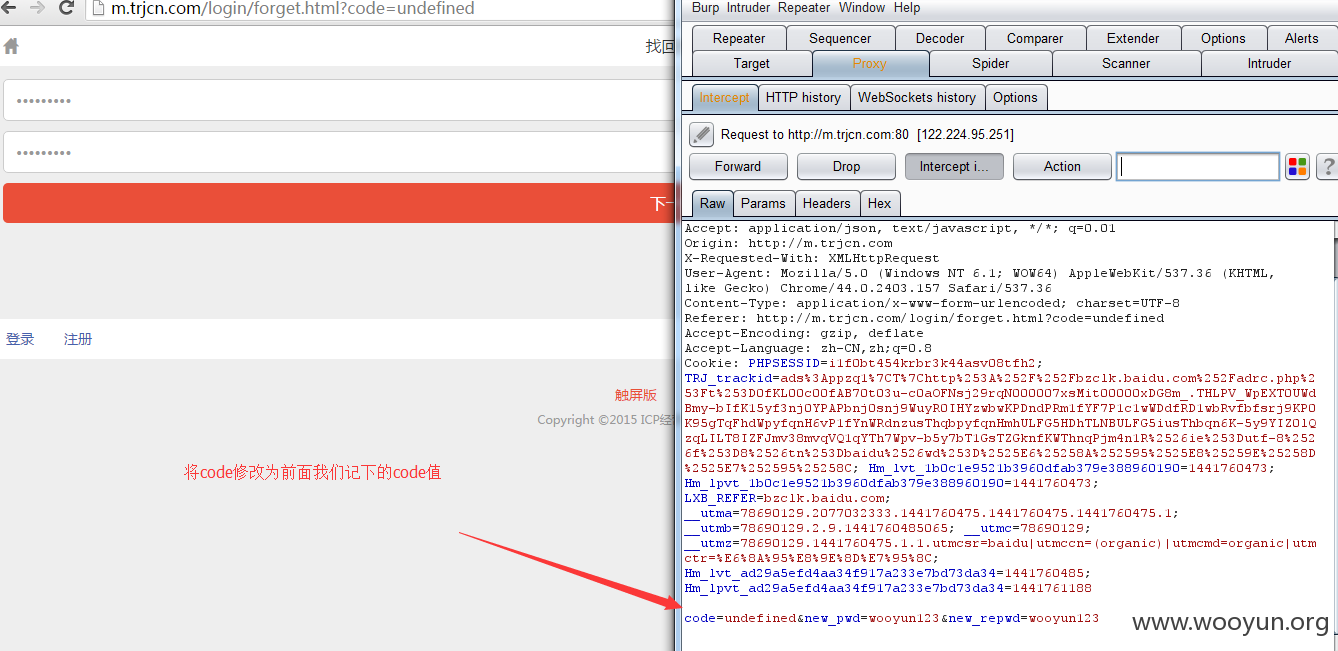Image resolution: width=1338 pixels, height=651 pixels.
Task: Switch to the Target tab
Action: tap(752, 63)
